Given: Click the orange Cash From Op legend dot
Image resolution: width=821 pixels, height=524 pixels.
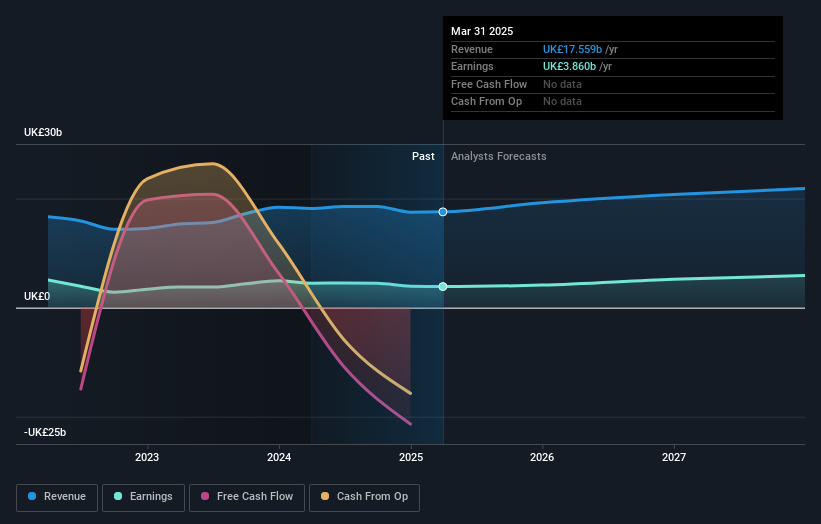Looking at the screenshot, I should pos(325,496).
